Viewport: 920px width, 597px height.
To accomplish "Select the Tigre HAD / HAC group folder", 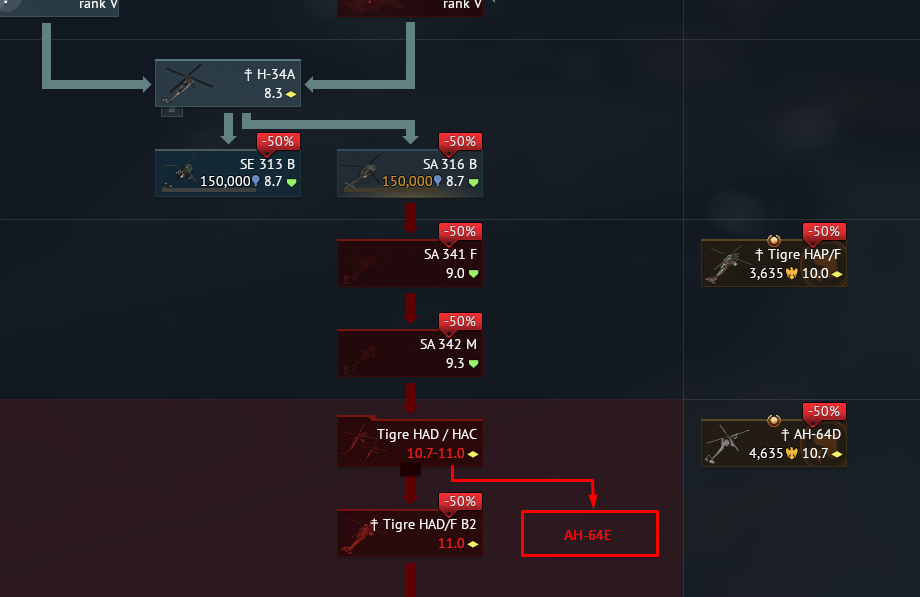I will [410, 441].
